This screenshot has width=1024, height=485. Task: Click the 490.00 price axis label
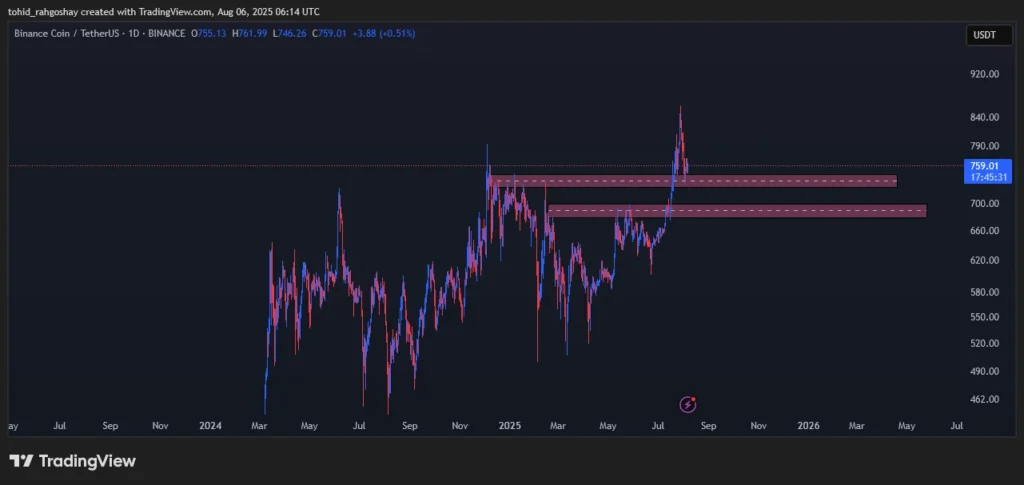click(x=984, y=371)
